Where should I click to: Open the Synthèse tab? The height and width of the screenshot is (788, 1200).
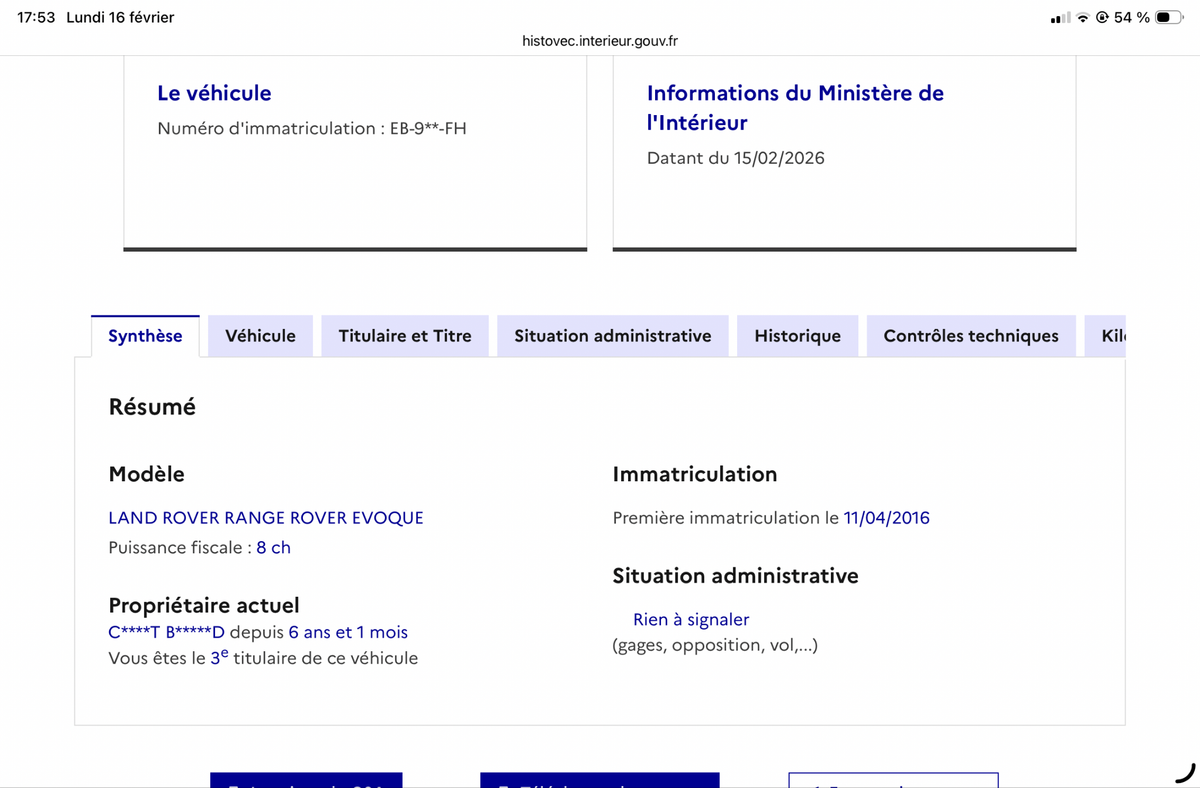[145, 336]
